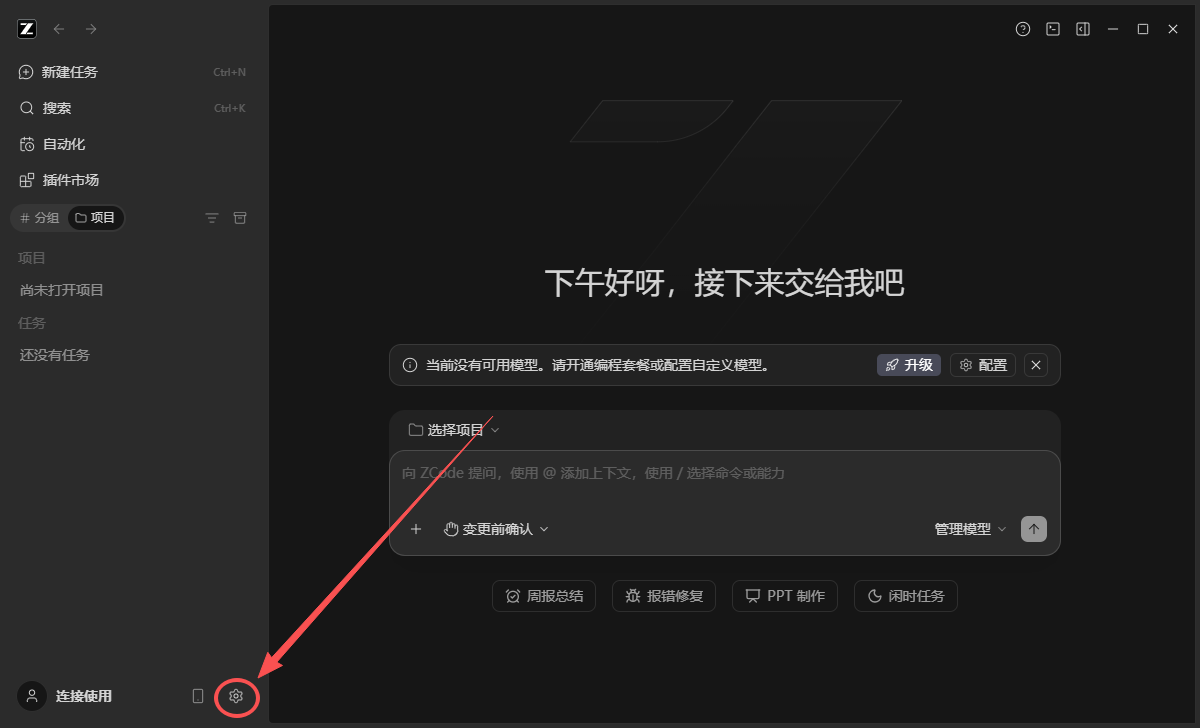Choose the PPT 制作 suggestion
Screen dimensions: 1200x728
(785, 596)
